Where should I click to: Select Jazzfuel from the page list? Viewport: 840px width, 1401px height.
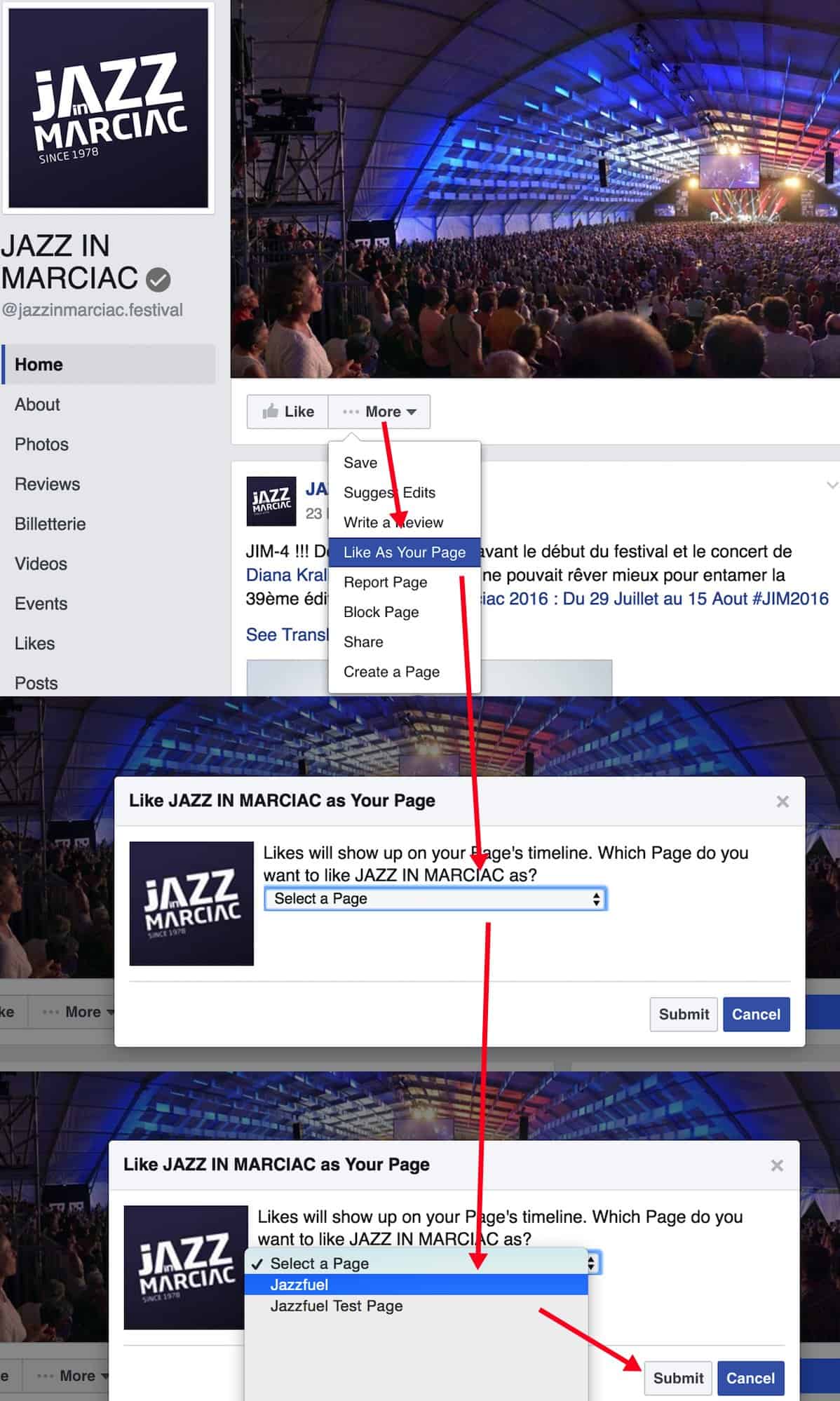pos(416,1285)
